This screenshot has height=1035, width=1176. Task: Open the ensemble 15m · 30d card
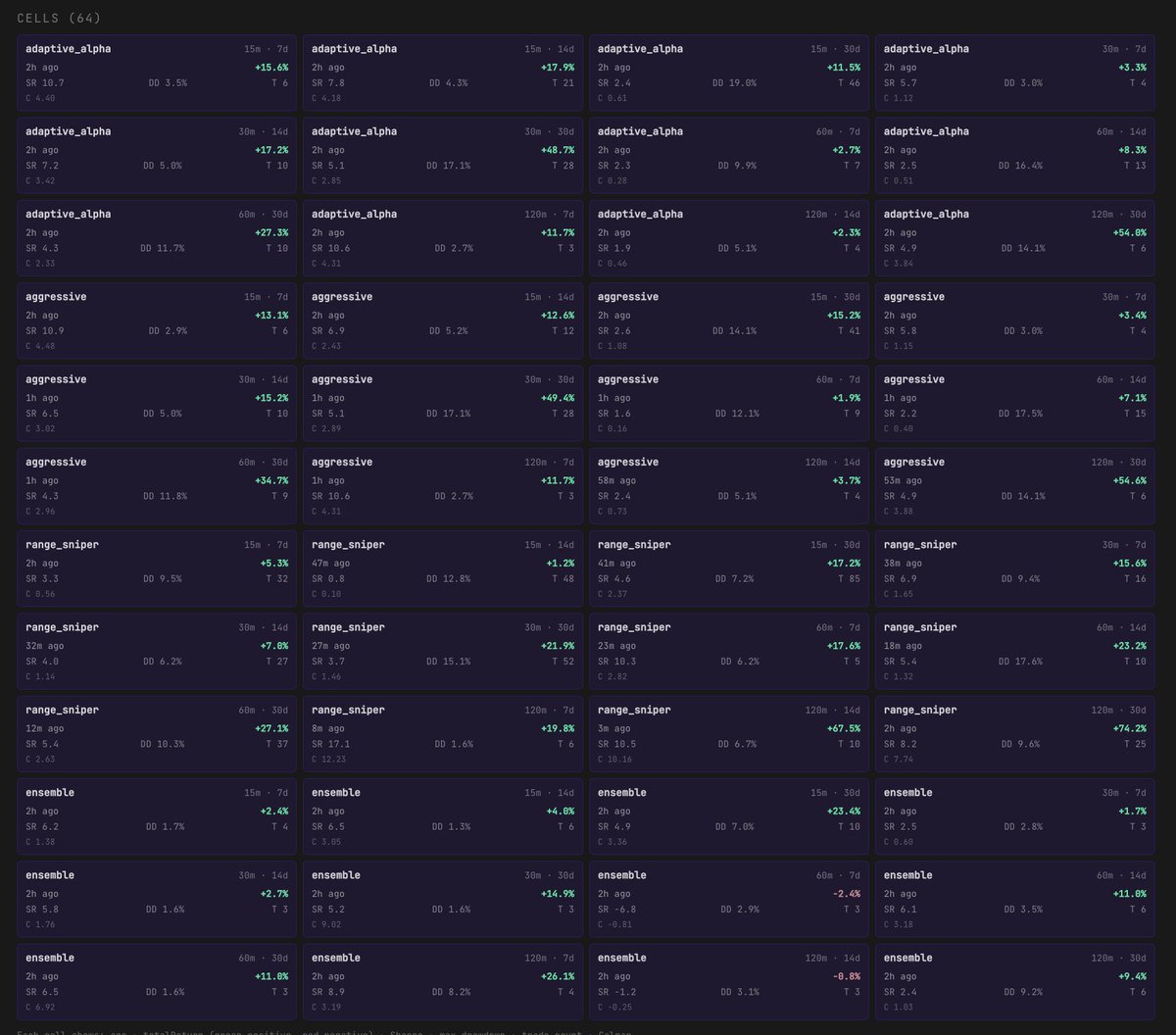(x=729, y=816)
